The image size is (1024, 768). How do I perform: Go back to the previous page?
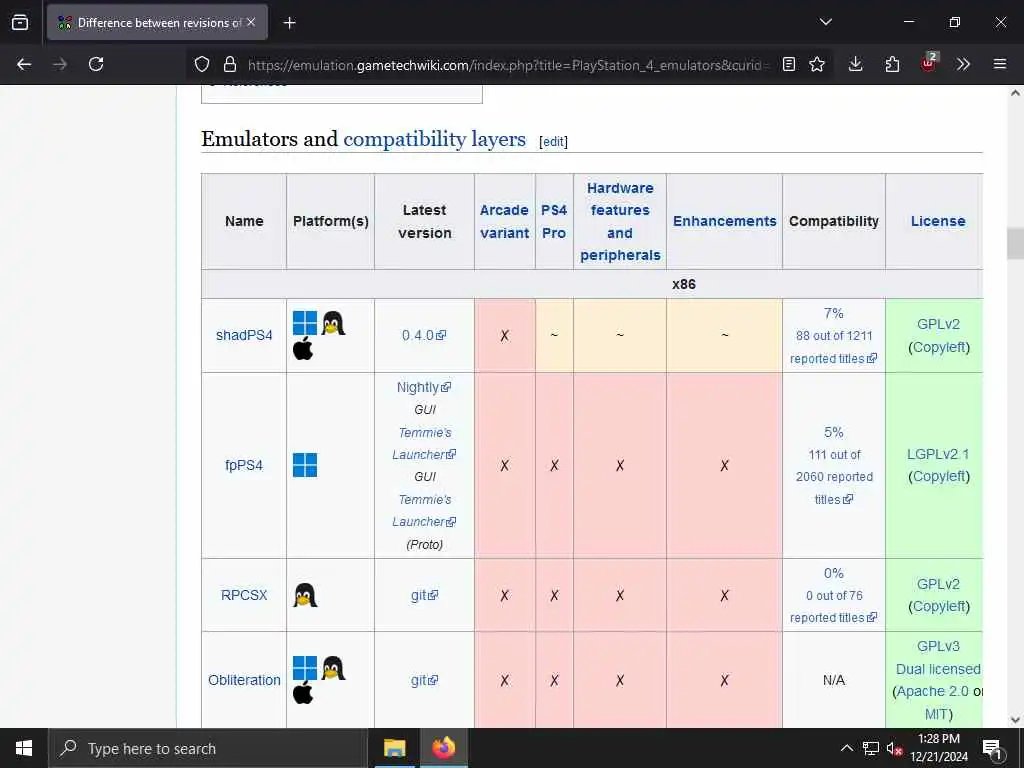[24, 64]
